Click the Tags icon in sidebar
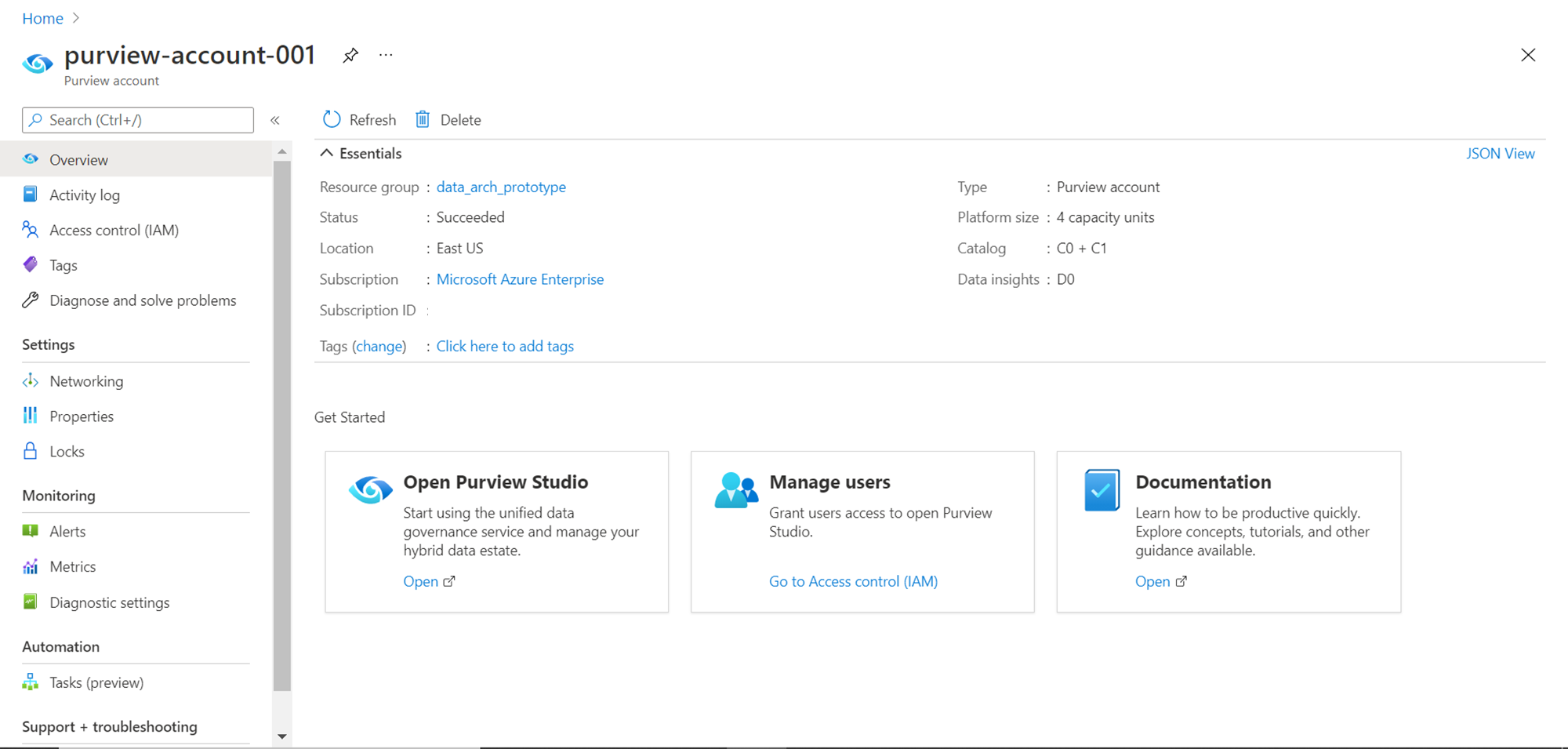Viewport: 1568px width, 749px height. (31, 265)
